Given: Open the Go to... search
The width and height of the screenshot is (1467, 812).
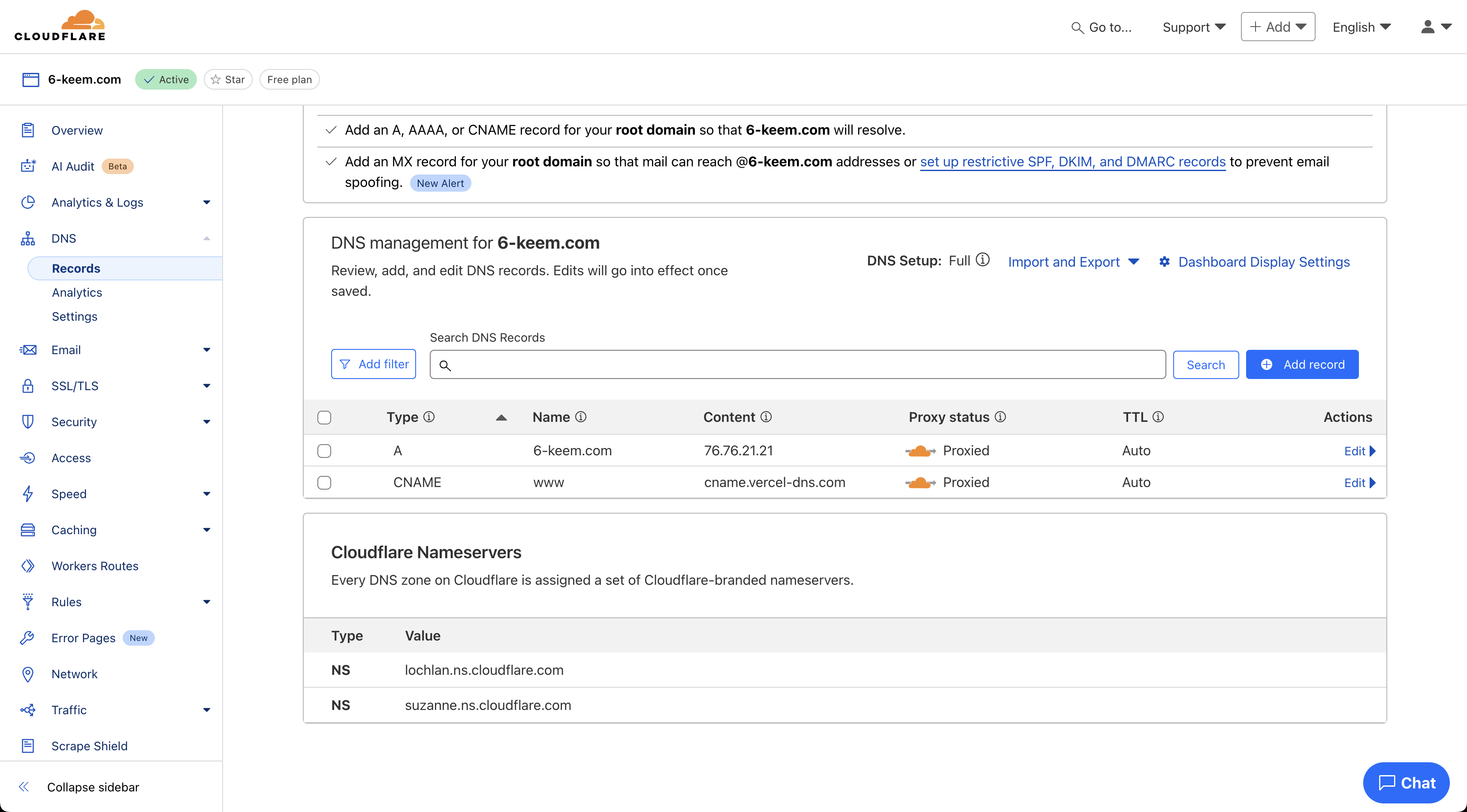Looking at the screenshot, I should [x=1102, y=27].
